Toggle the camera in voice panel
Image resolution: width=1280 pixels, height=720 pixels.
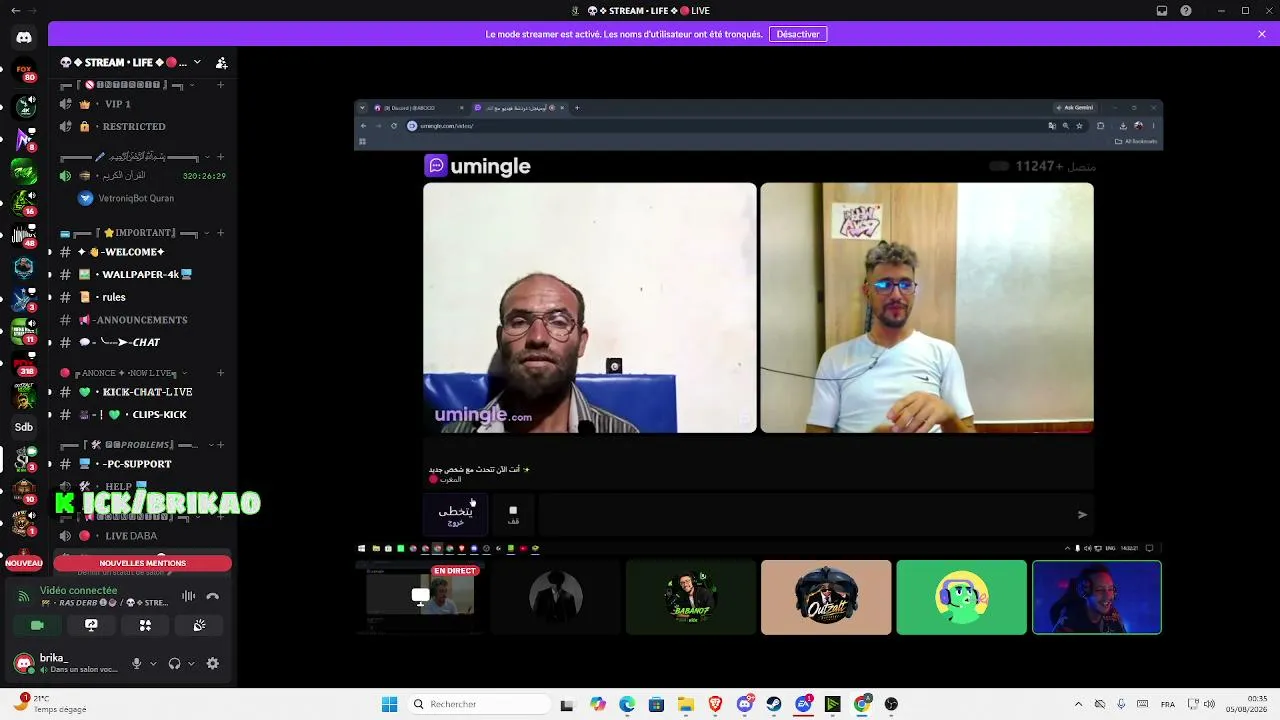coord(37,625)
